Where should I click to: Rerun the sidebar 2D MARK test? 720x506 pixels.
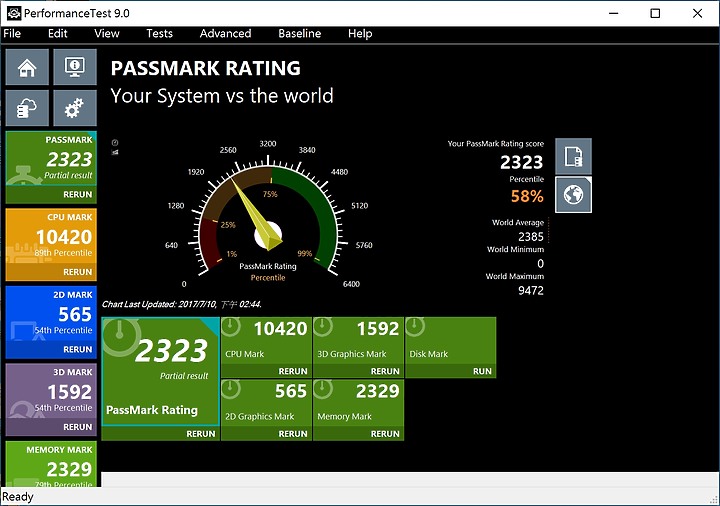click(78, 349)
